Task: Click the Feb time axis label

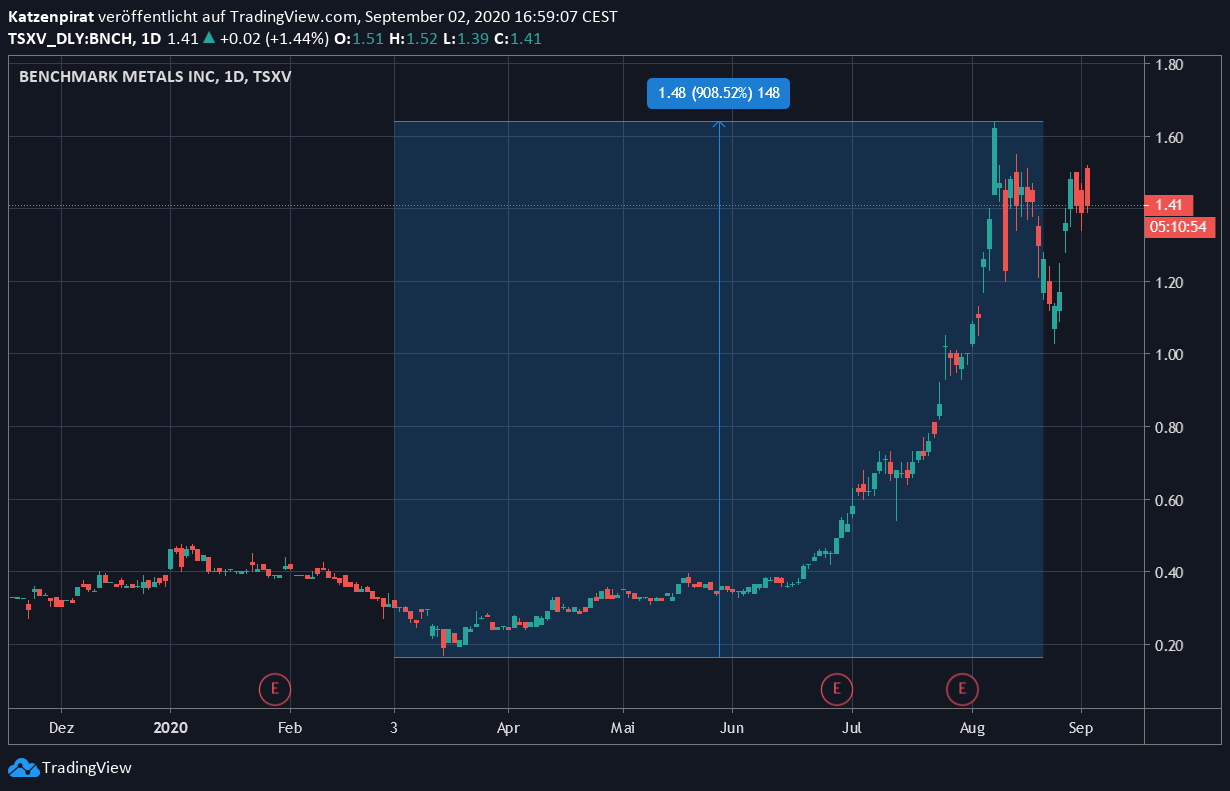Action: tap(289, 728)
